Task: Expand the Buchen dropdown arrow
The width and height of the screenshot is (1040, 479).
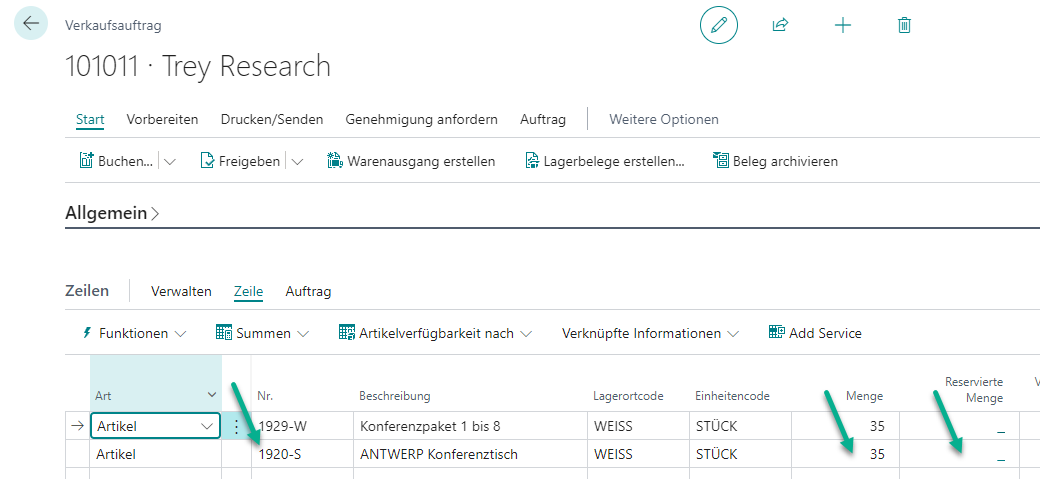Action: 170,161
